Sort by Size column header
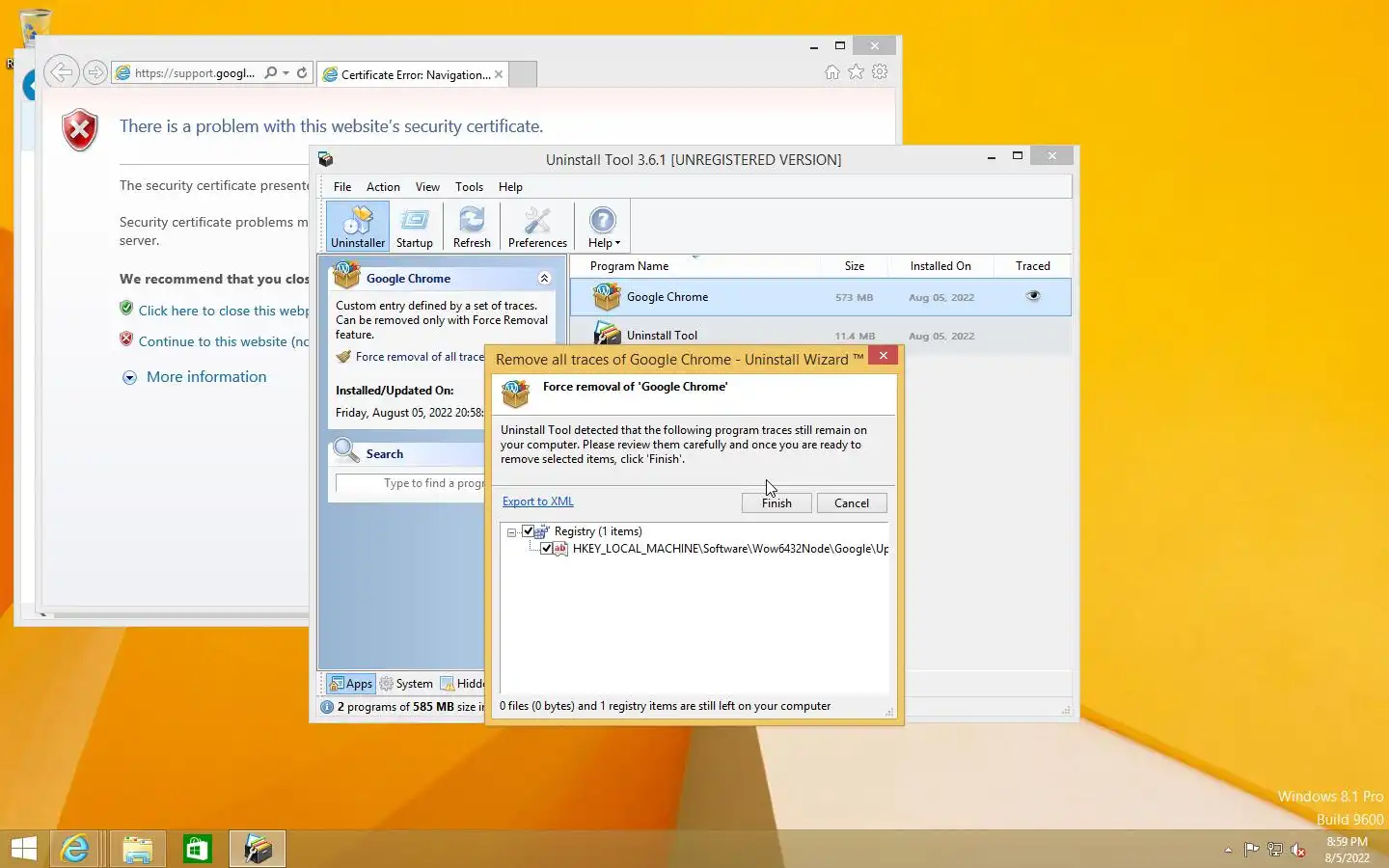Image resolution: width=1389 pixels, height=868 pixels. pyautogui.click(x=855, y=266)
